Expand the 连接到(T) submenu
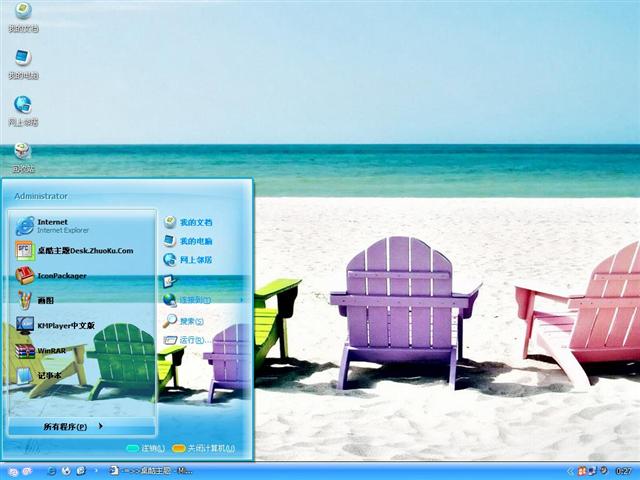This screenshot has width=640, height=480. coord(203,300)
